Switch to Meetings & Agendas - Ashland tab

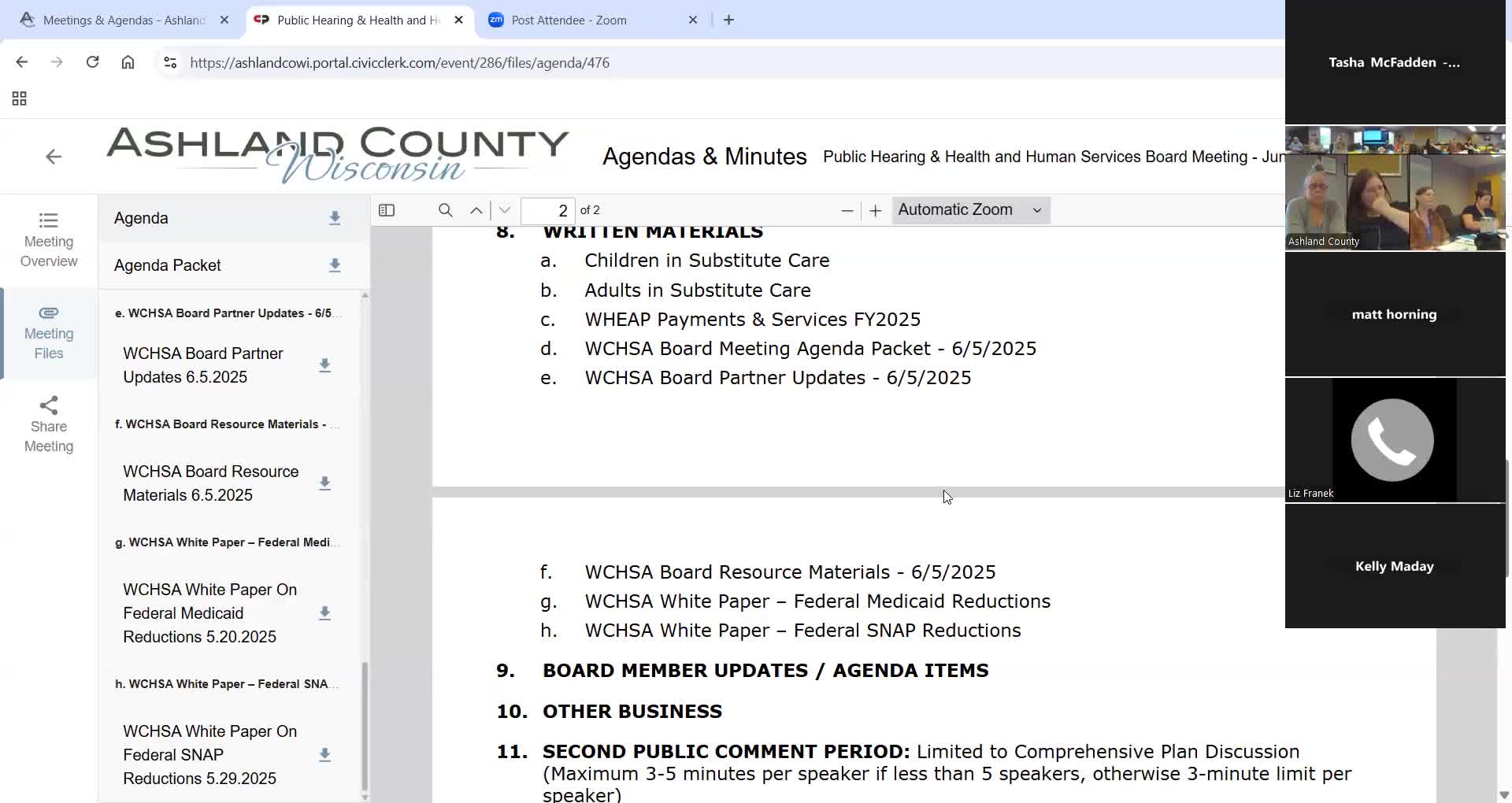[124, 20]
